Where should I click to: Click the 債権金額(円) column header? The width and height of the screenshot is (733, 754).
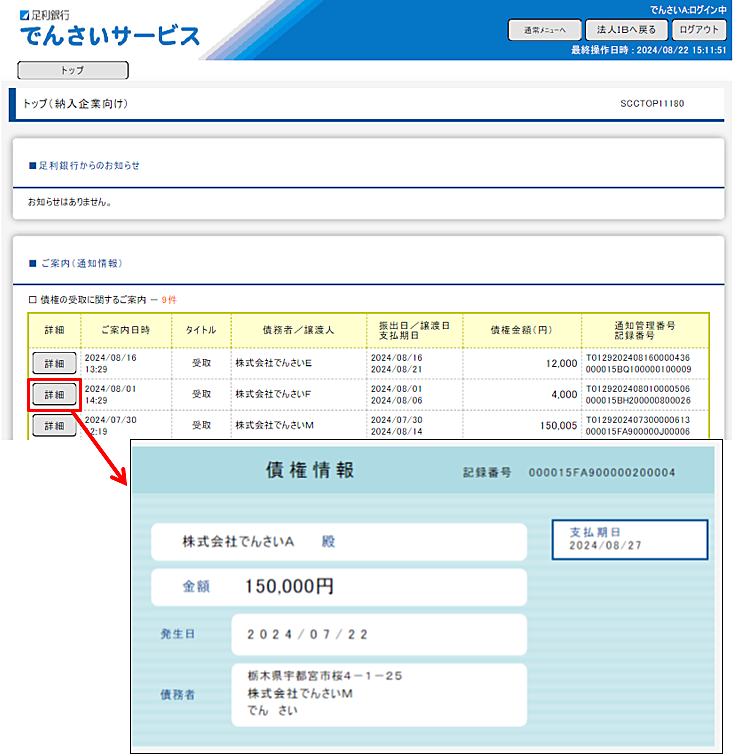pos(529,330)
